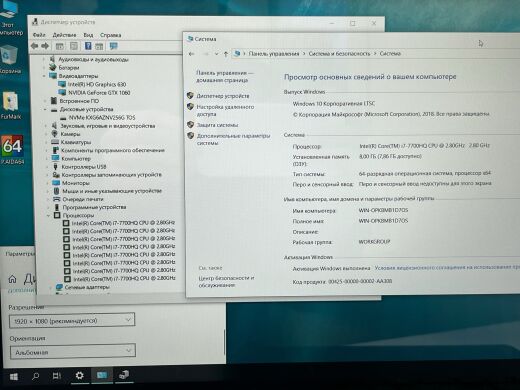
Task: Open 'Дополнительные параметры системы' link
Action: tap(233, 139)
